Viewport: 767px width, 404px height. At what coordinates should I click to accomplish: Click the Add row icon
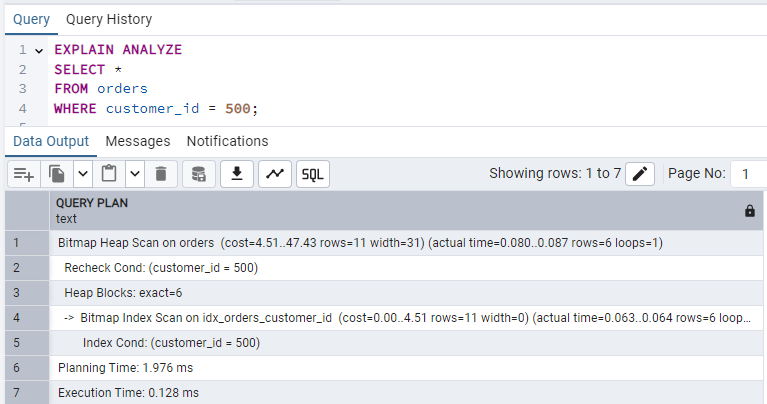coord(23,174)
